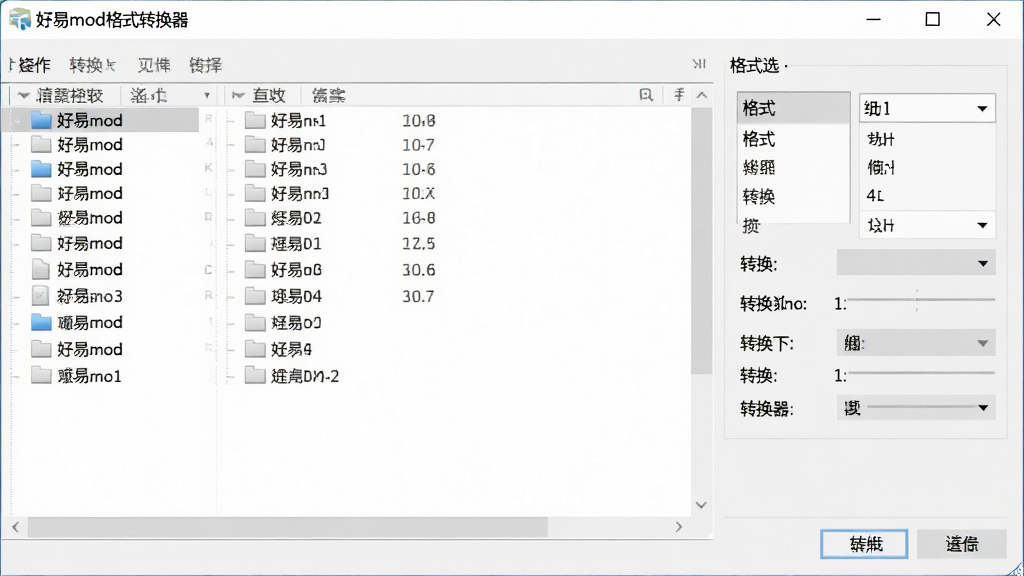The width and height of the screenshot is (1024, 576).
Task: Select the last tree entry ending in mo1
Action: (x=89, y=376)
